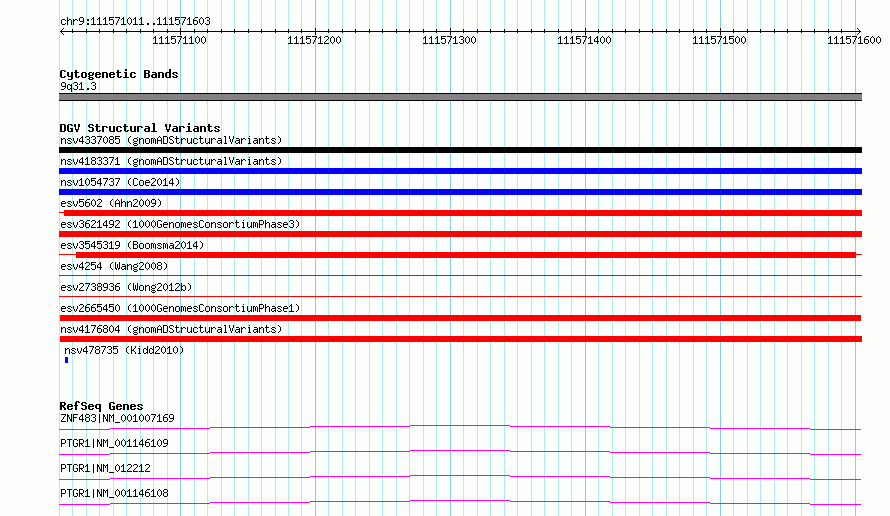Click the left arrowhead of the ruler

coord(62,32)
